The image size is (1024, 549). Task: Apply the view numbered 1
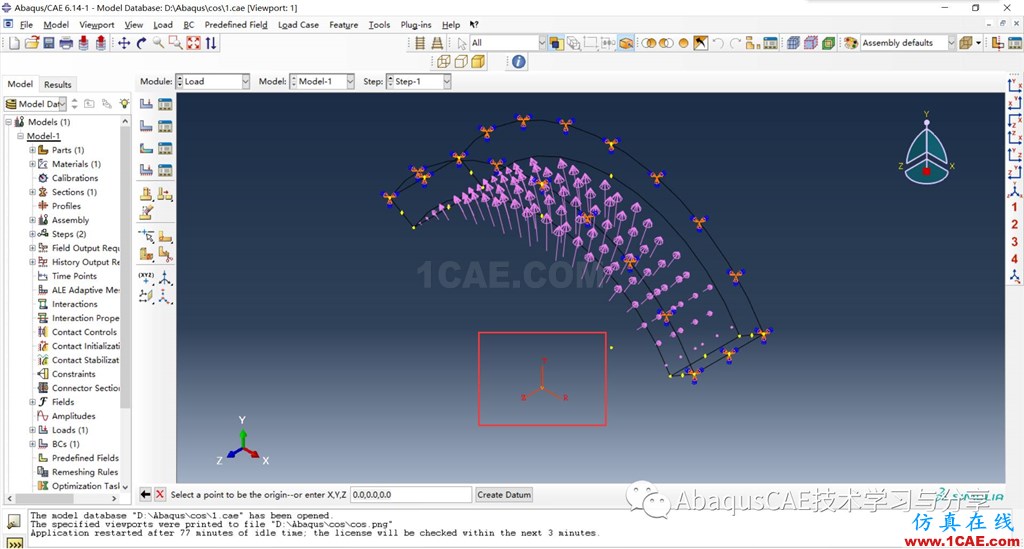click(x=1014, y=207)
